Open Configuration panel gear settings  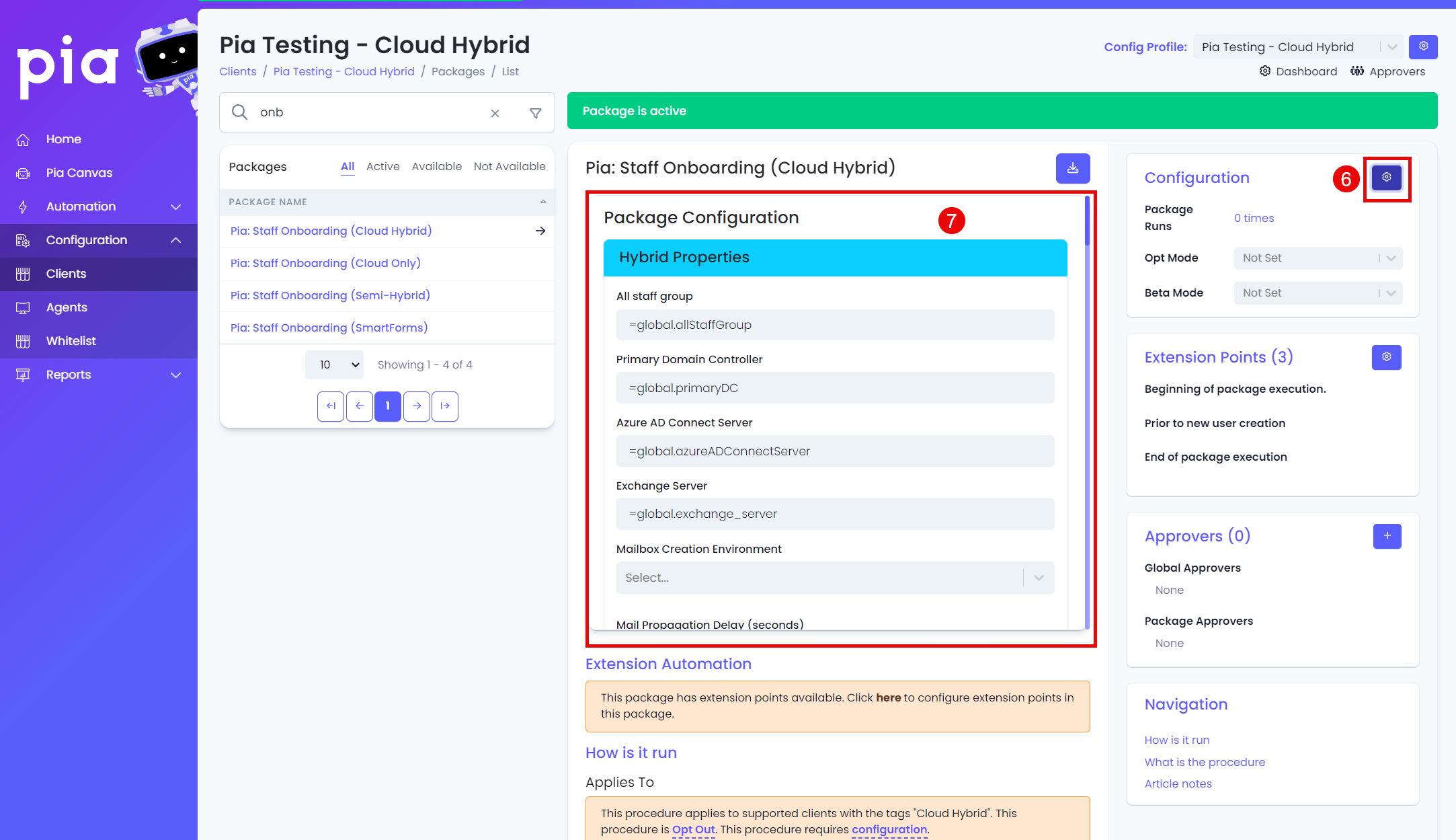(1387, 178)
